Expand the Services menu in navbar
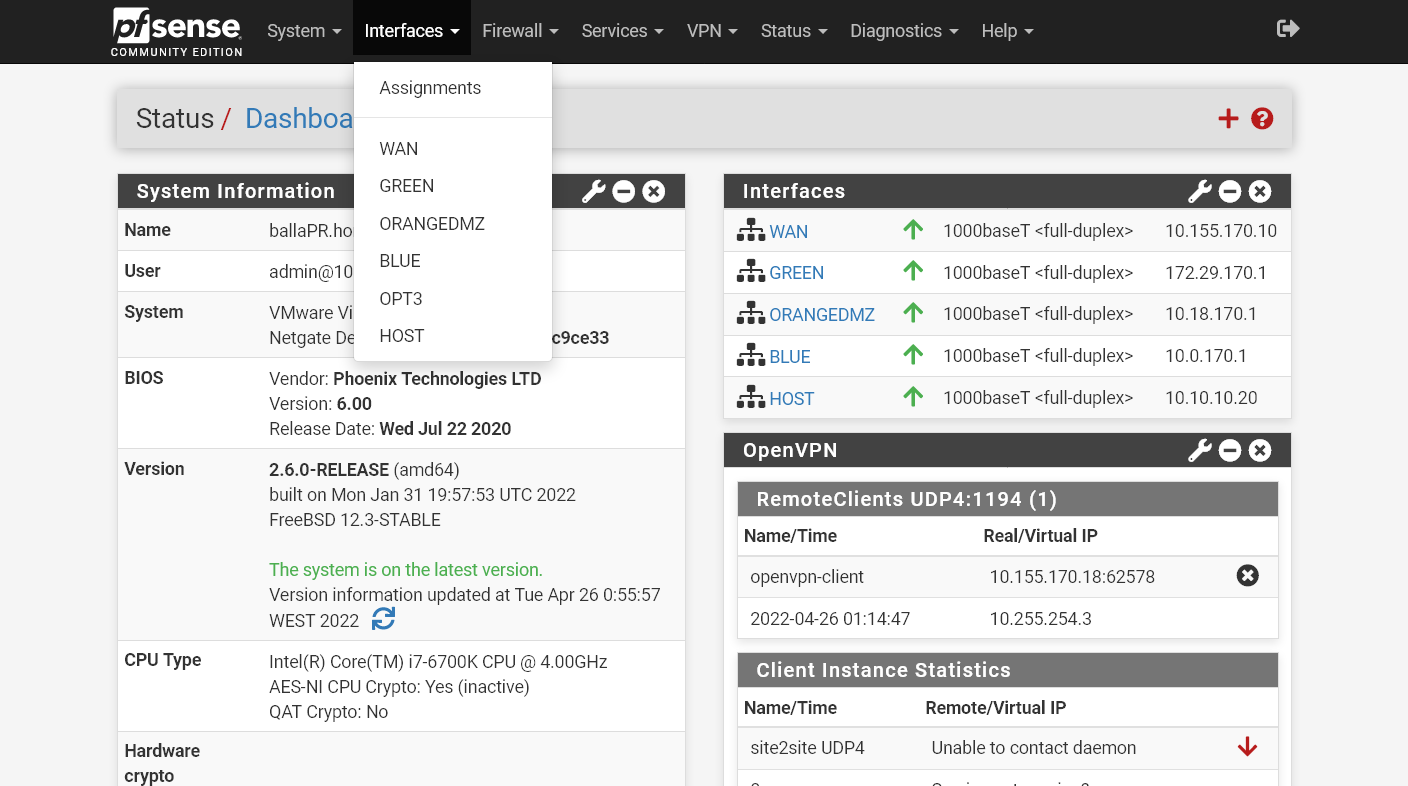This screenshot has height=786, width=1408. [x=622, y=31]
